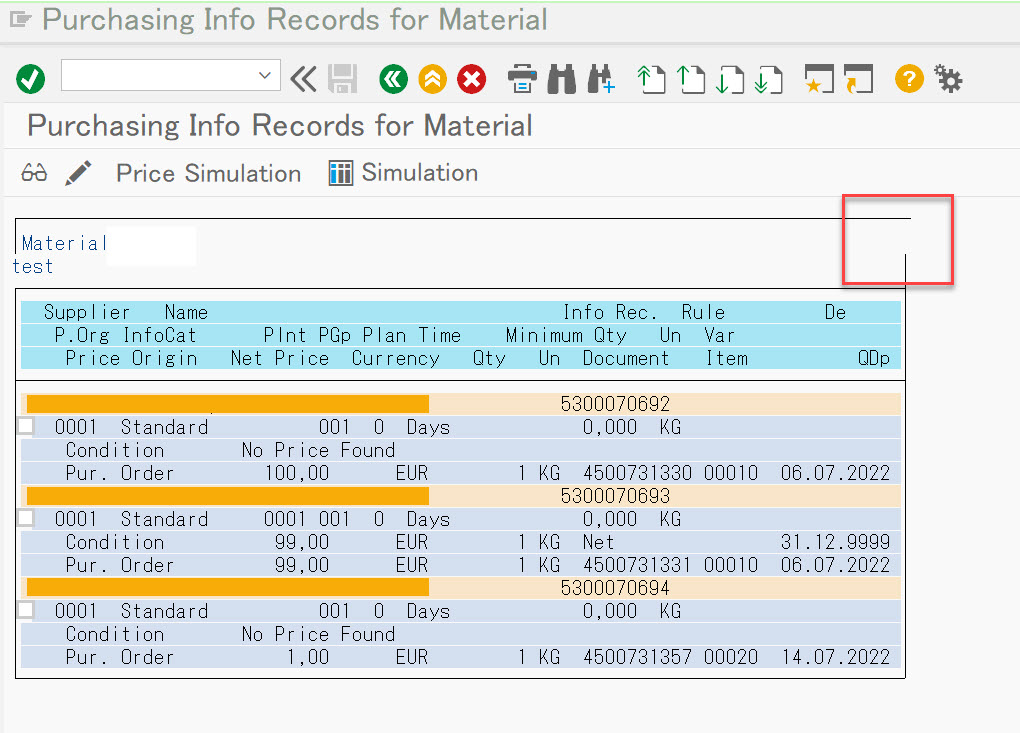This screenshot has width=1020, height=733.
Task: Click the Info Rec. column header
Action: click(x=610, y=312)
